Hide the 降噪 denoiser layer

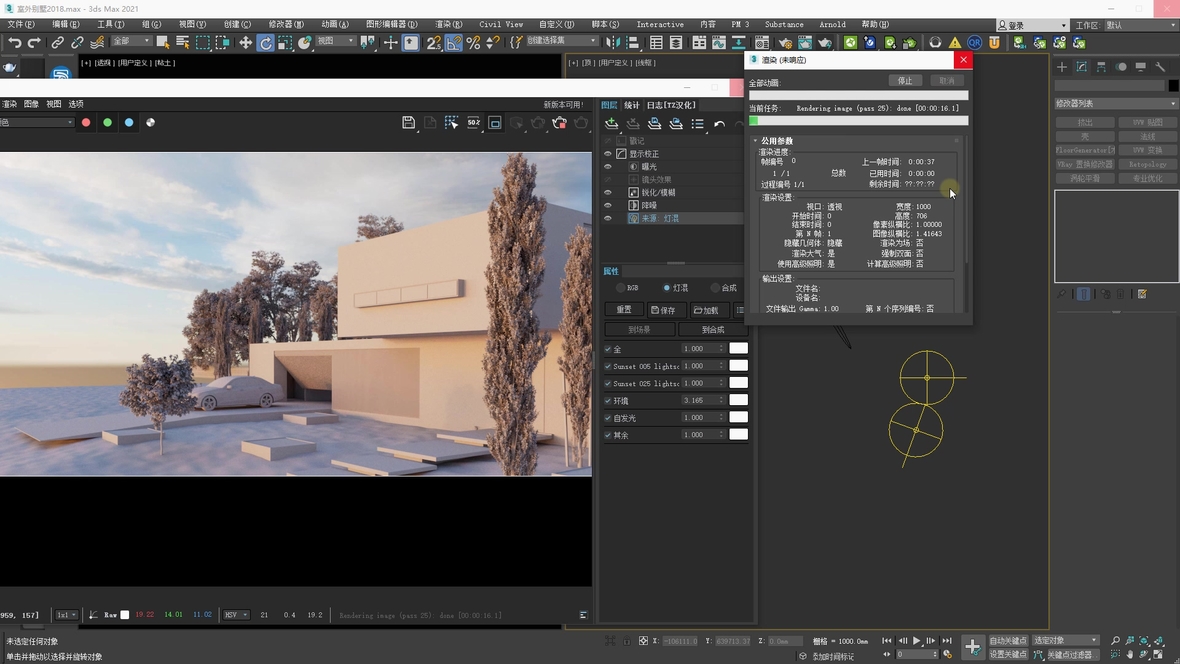[x=607, y=205]
